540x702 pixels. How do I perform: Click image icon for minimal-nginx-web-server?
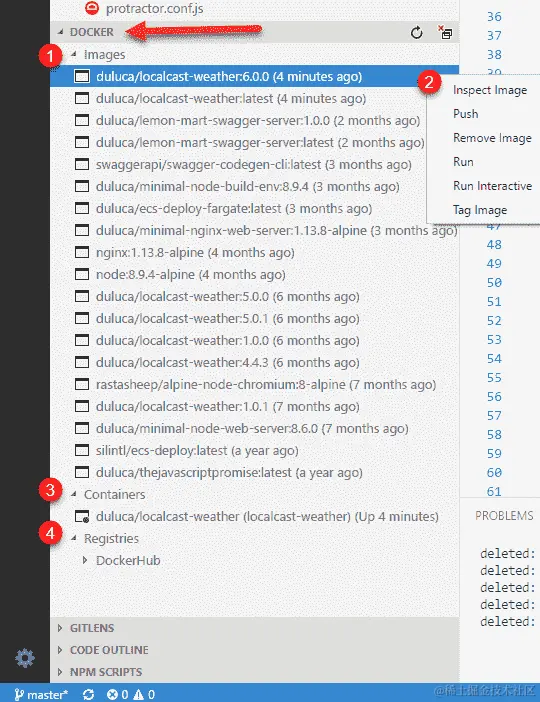(82, 230)
